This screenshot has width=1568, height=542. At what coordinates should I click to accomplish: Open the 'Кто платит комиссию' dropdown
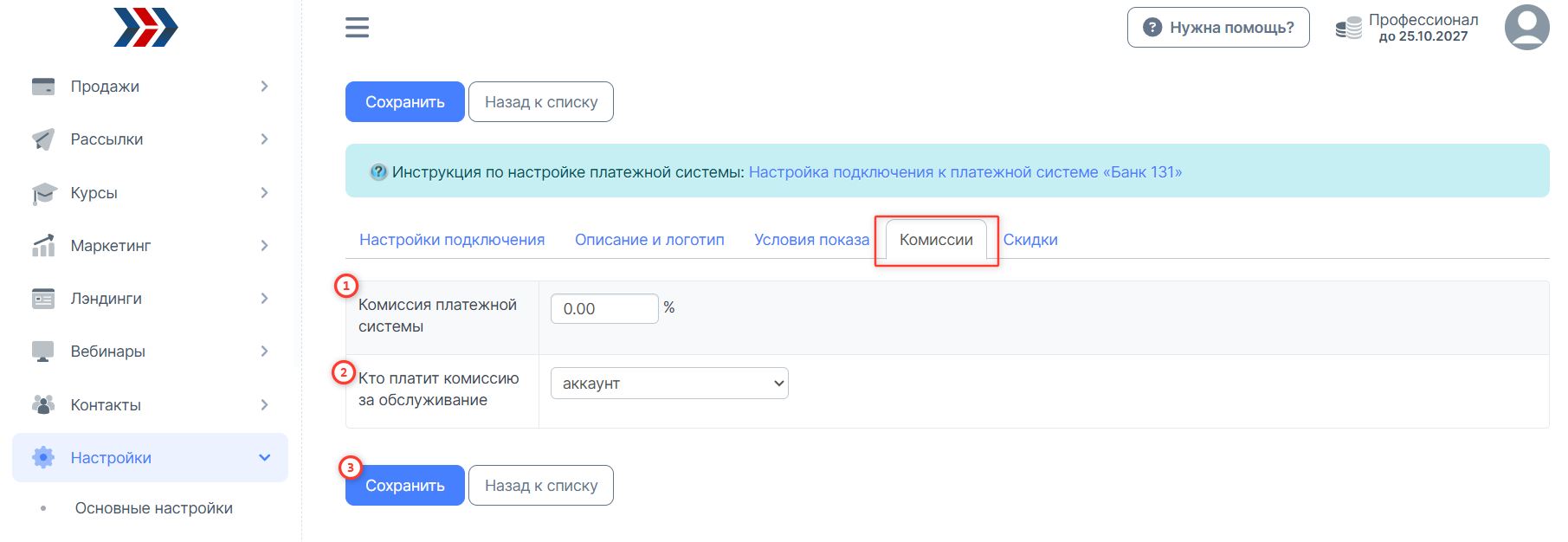[669, 384]
